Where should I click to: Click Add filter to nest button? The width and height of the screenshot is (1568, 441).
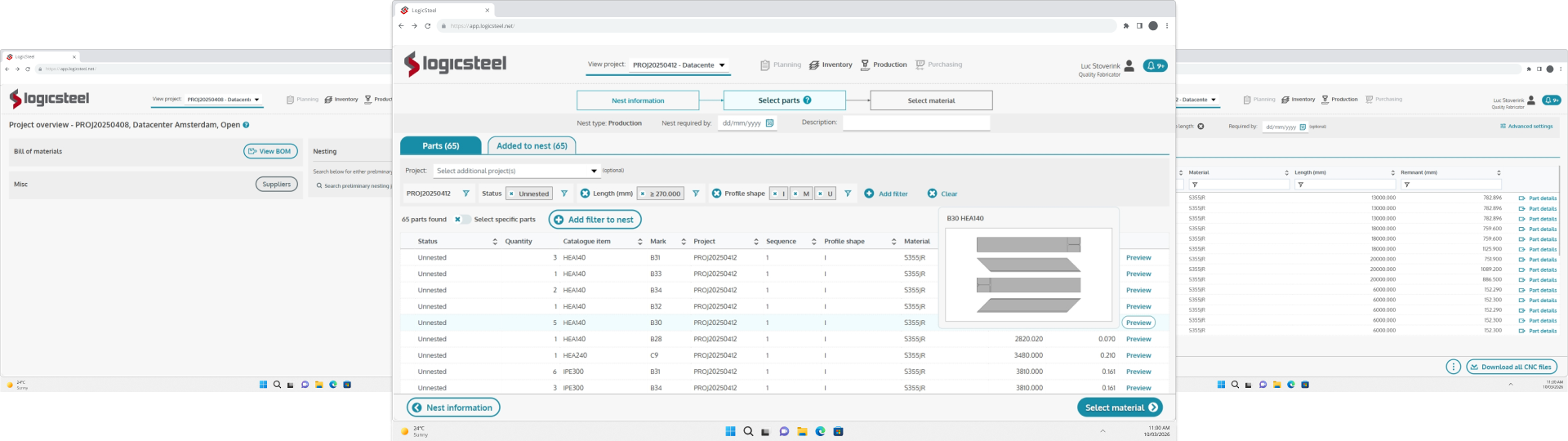tap(595, 219)
